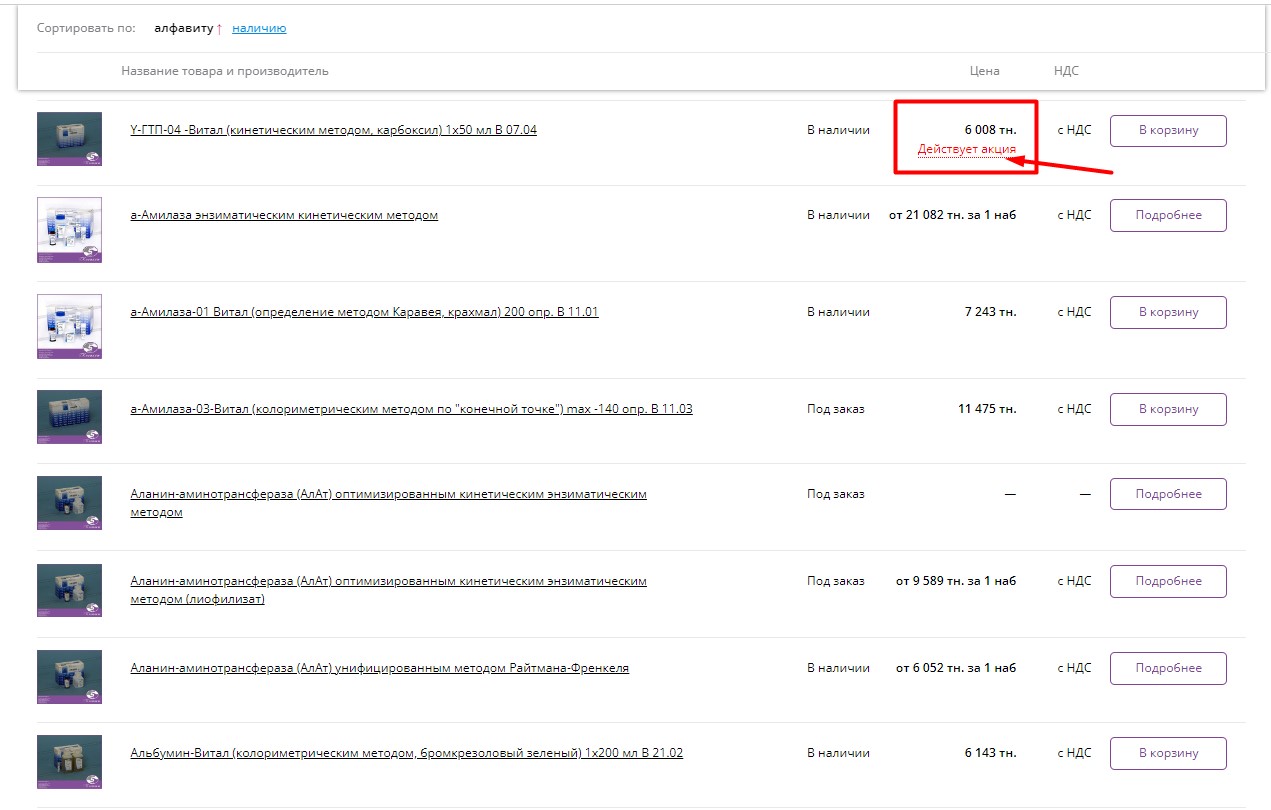Screen dimensions: 1271x810
Task: Click the а-Амилаза энзиматическим кинетическим методом thumbnail
Action: pos(69,230)
